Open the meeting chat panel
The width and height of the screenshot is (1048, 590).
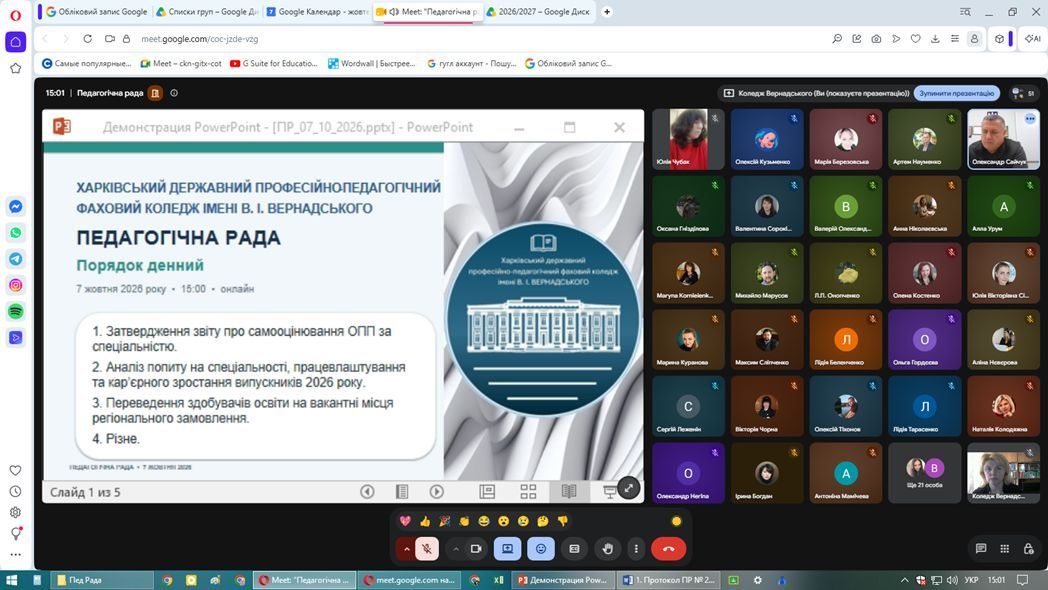pyautogui.click(x=980, y=549)
